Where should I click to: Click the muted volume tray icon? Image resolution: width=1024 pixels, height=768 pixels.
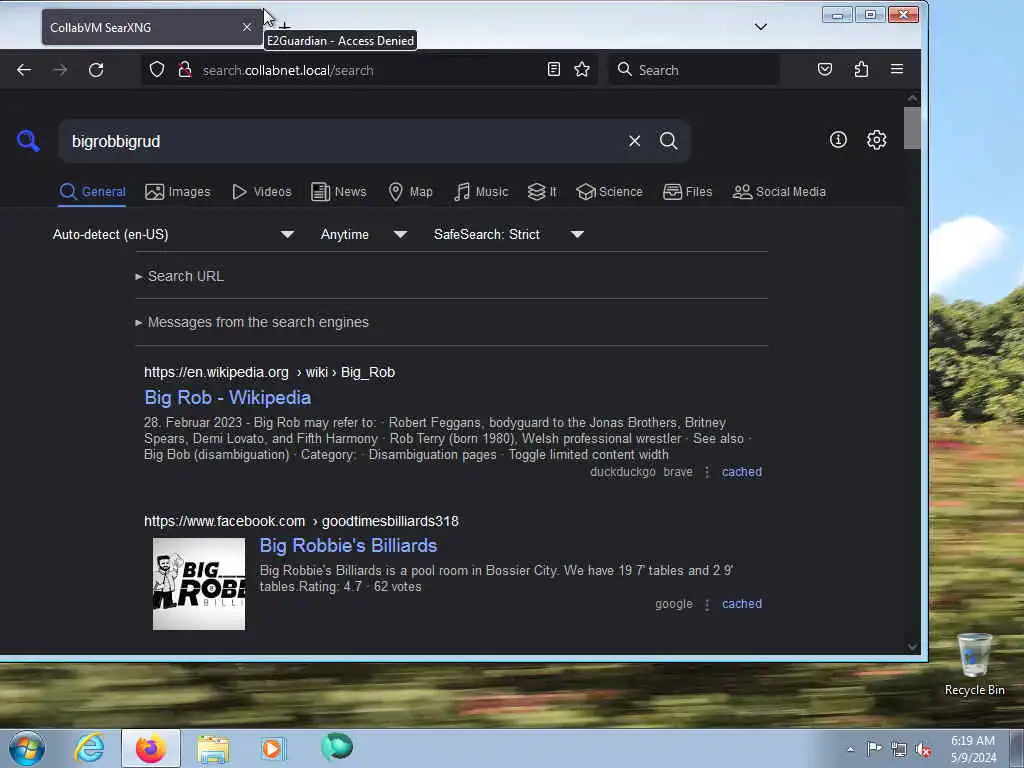(923, 750)
